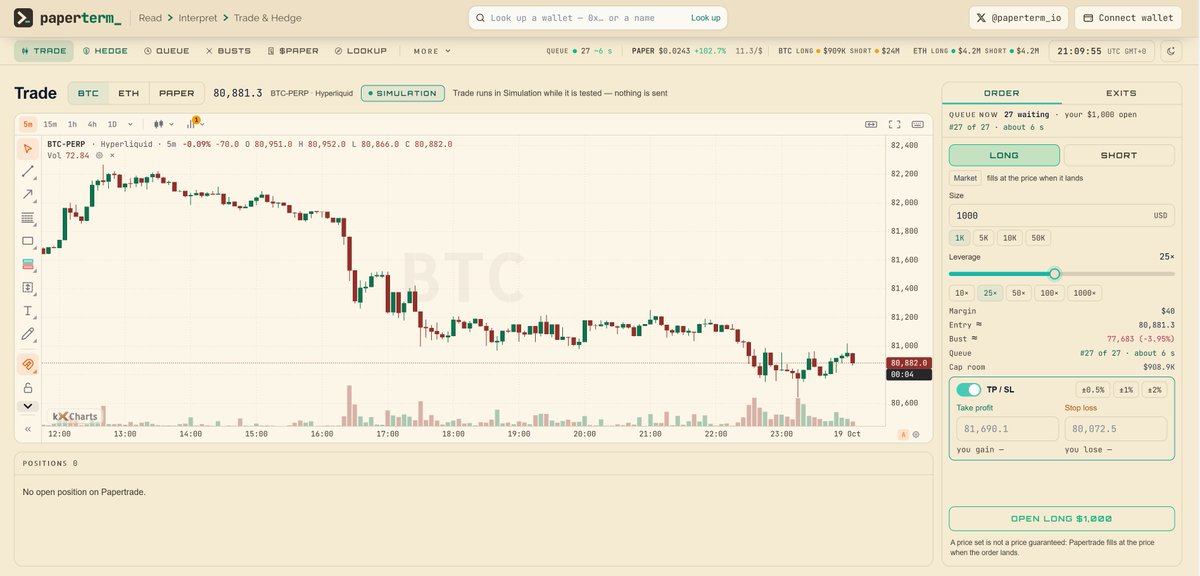Open Vol indicator settings gear
This screenshot has height=576, width=1200.
[x=99, y=155]
